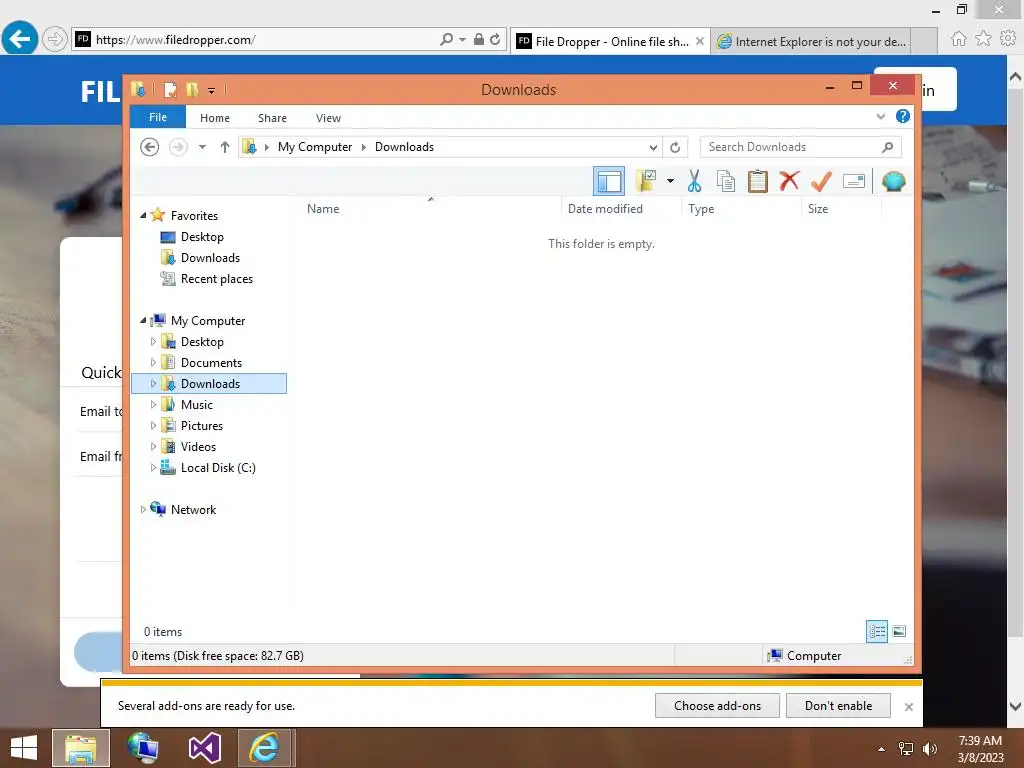Select Pictures folder in tree
This screenshot has height=768, width=1024.
point(202,425)
